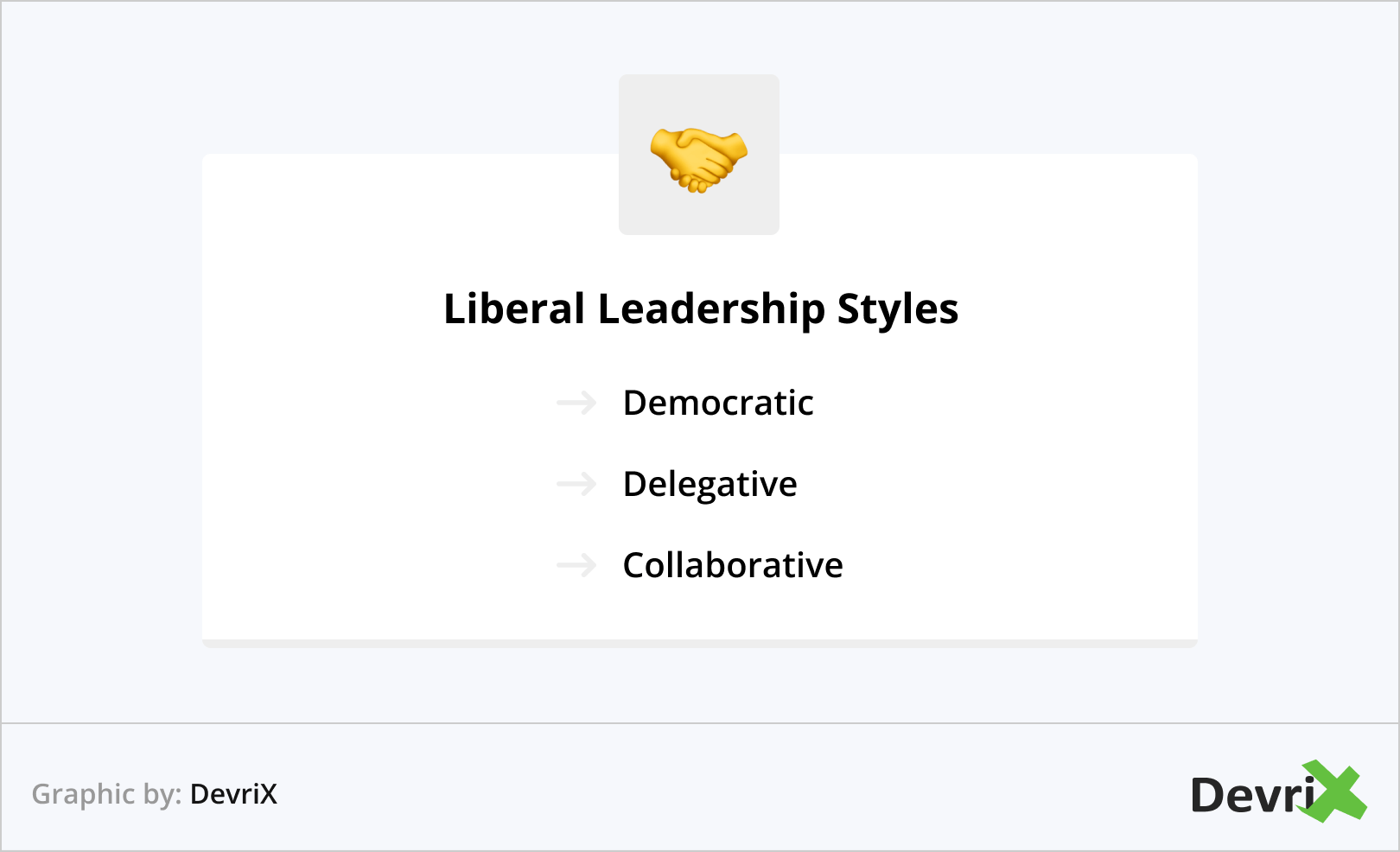Click the arrow beside Democratic
The image size is (1400, 852).
(576, 403)
